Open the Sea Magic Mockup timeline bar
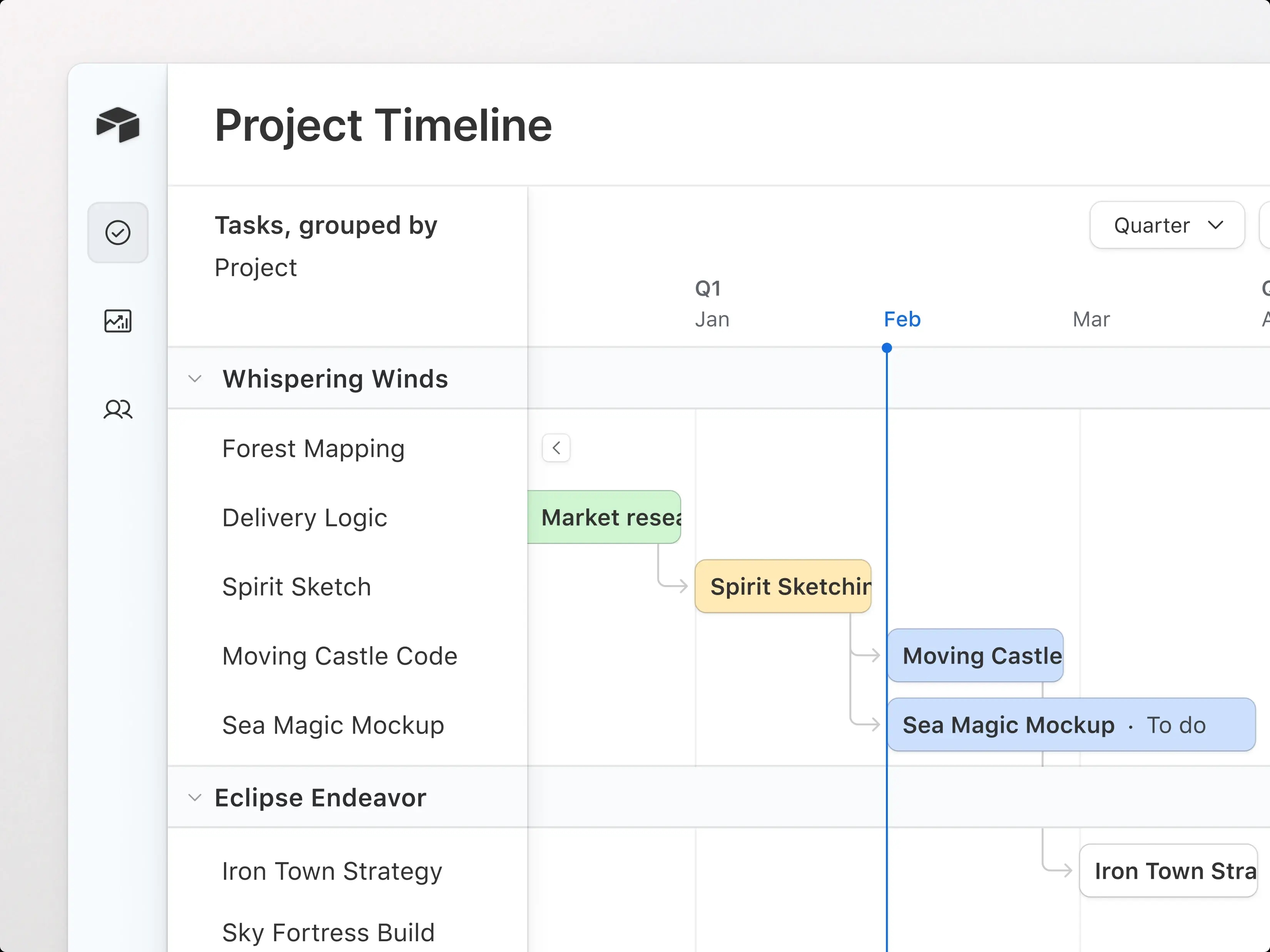The width and height of the screenshot is (1270, 952). [x=1071, y=725]
